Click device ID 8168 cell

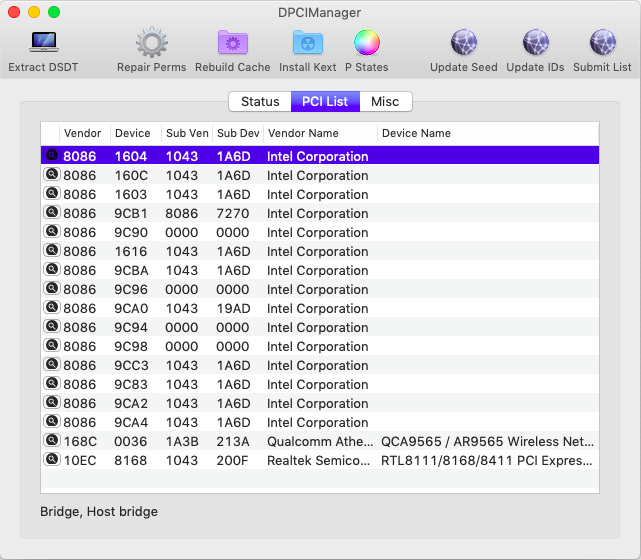point(130,461)
